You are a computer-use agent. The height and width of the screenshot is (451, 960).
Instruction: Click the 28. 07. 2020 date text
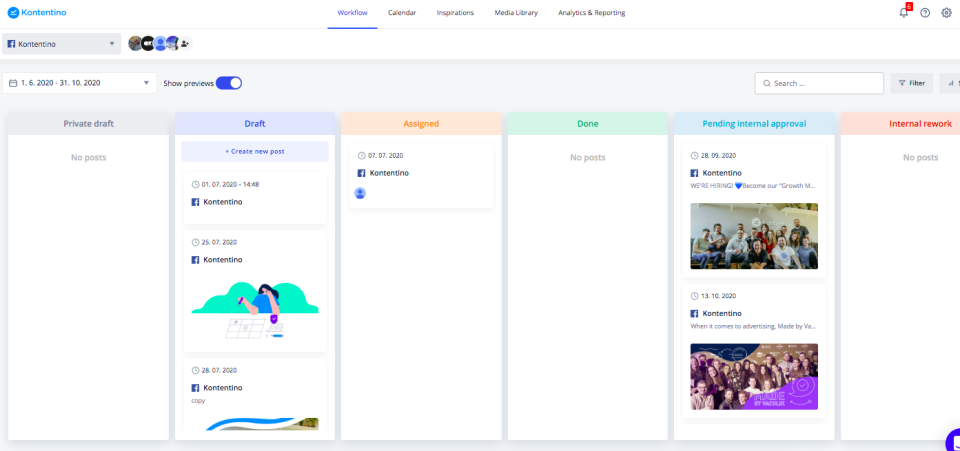[219, 370]
